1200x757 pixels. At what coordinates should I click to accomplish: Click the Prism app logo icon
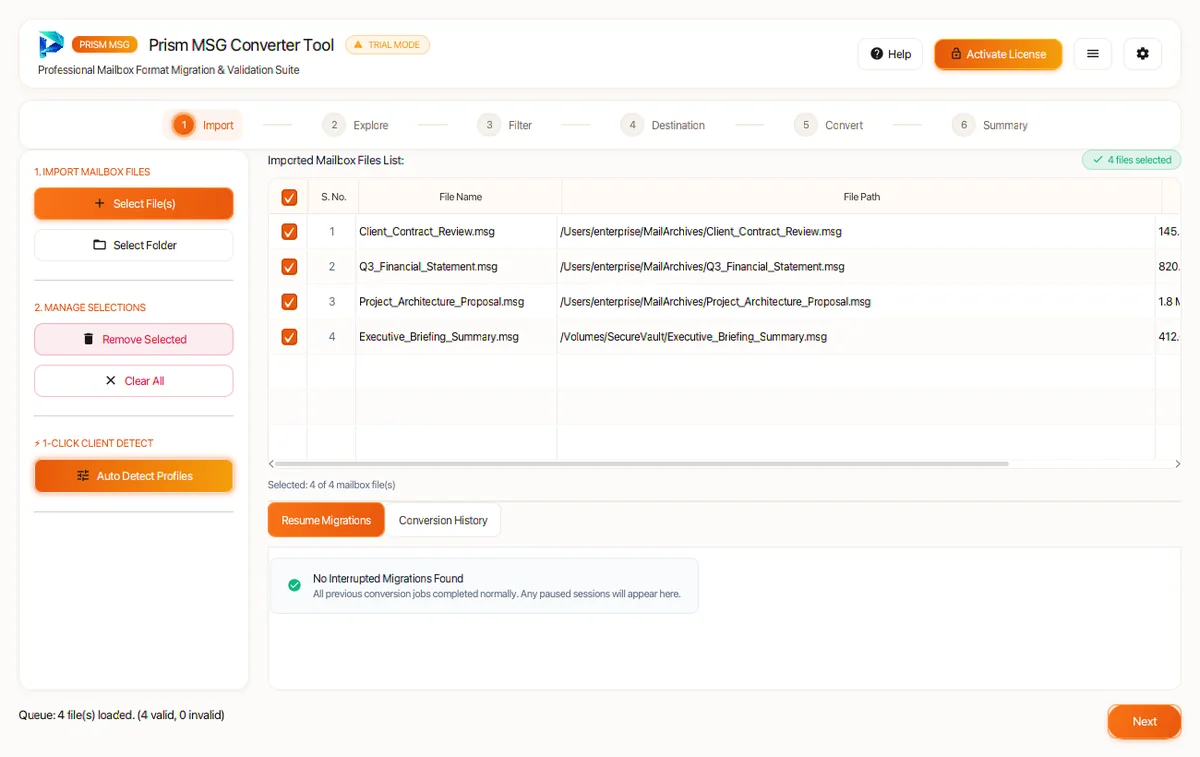click(x=51, y=45)
